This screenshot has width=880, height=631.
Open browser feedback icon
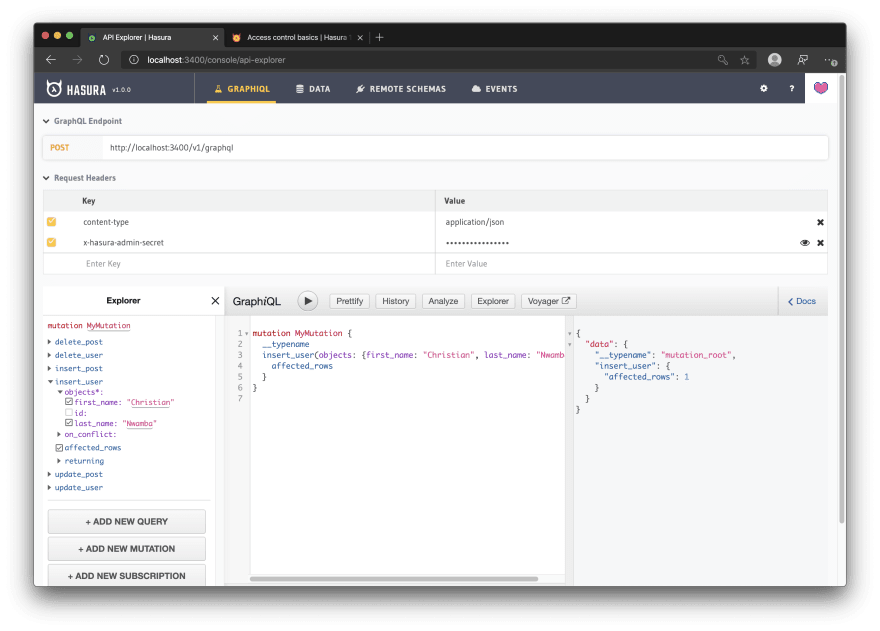coord(803,60)
